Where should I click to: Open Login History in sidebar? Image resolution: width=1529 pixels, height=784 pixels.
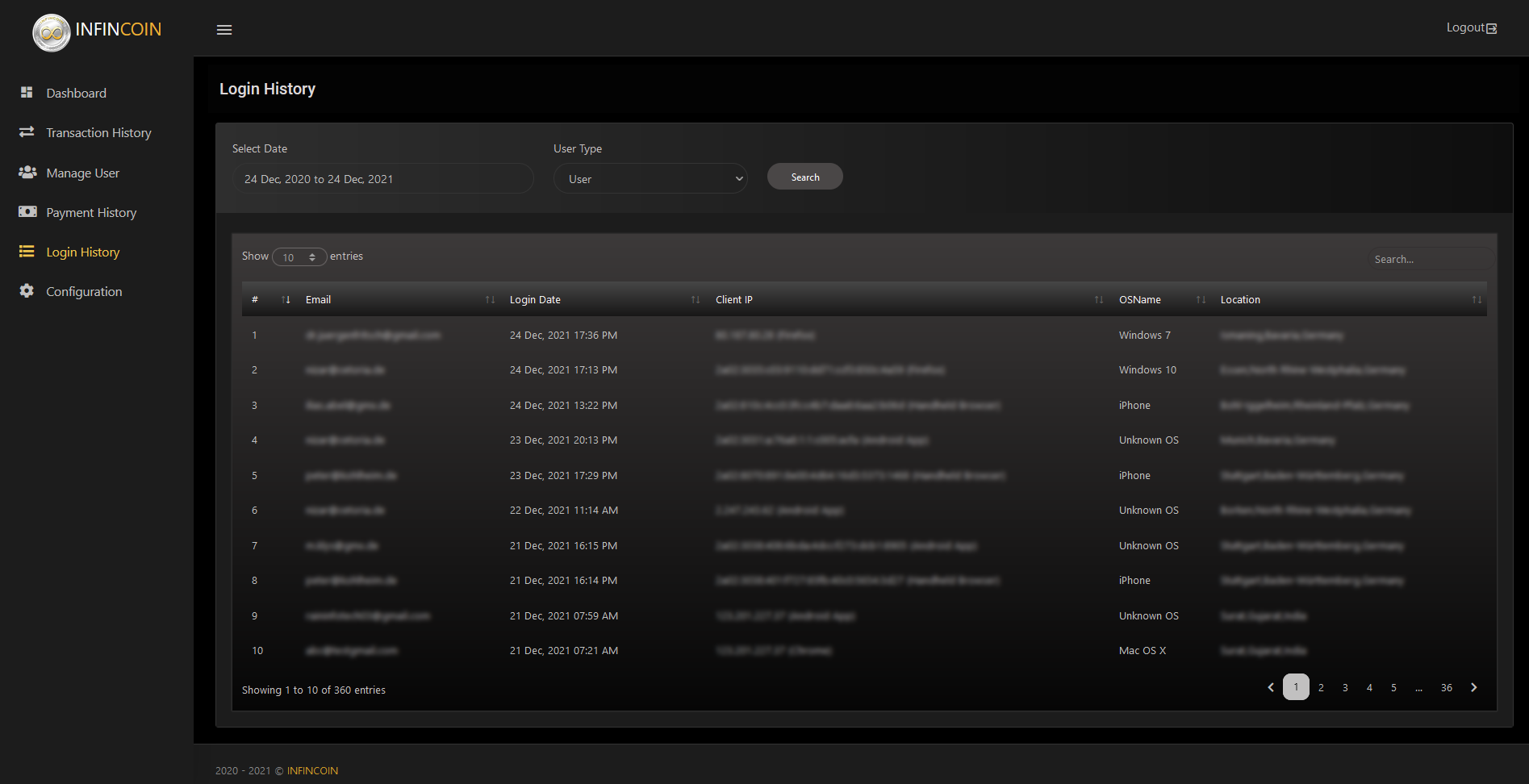click(x=82, y=252)
